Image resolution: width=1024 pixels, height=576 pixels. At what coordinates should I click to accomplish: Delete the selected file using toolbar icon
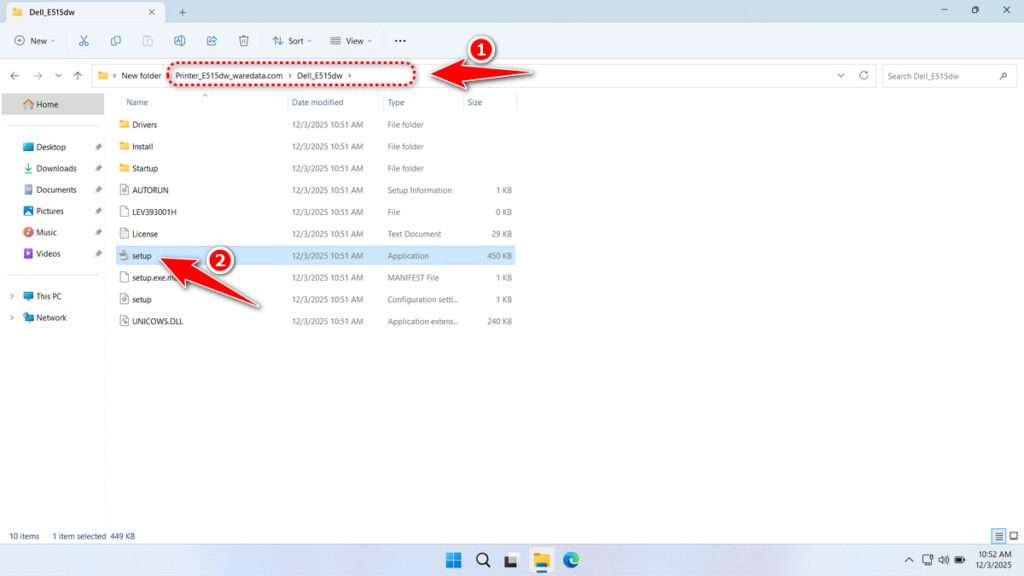coord(243,40)
